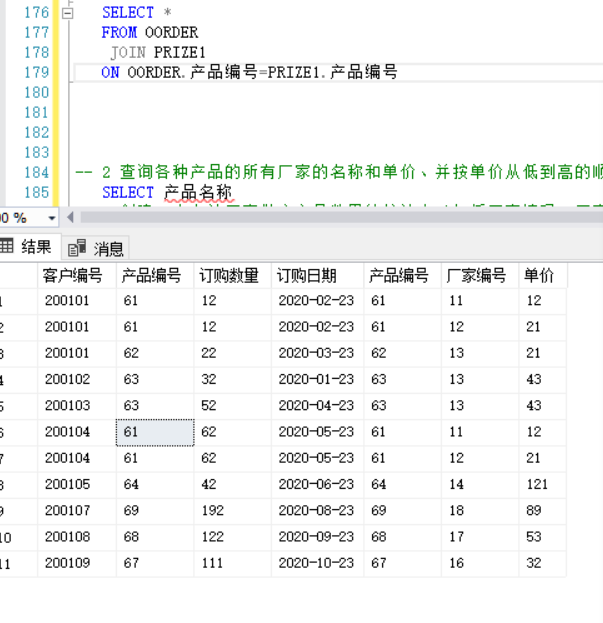Select 单价 cell 89

543,511
